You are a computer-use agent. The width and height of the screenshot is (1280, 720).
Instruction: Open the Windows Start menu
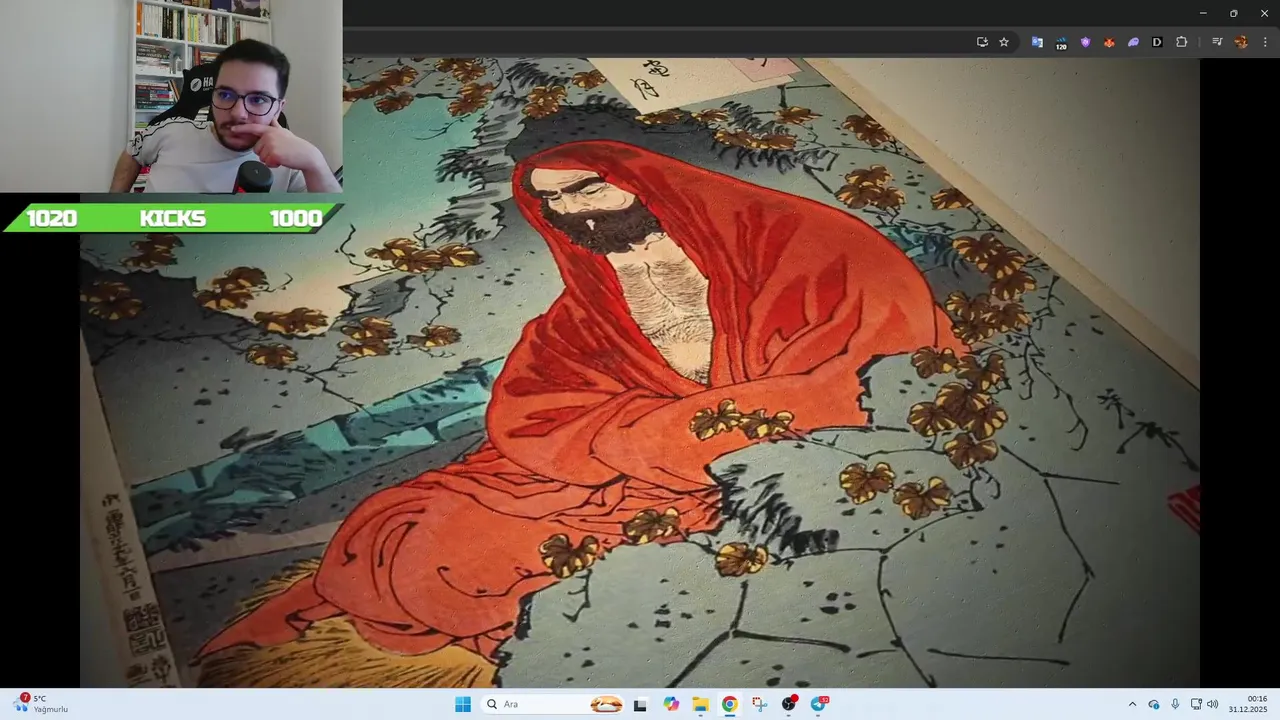(463, 704)
